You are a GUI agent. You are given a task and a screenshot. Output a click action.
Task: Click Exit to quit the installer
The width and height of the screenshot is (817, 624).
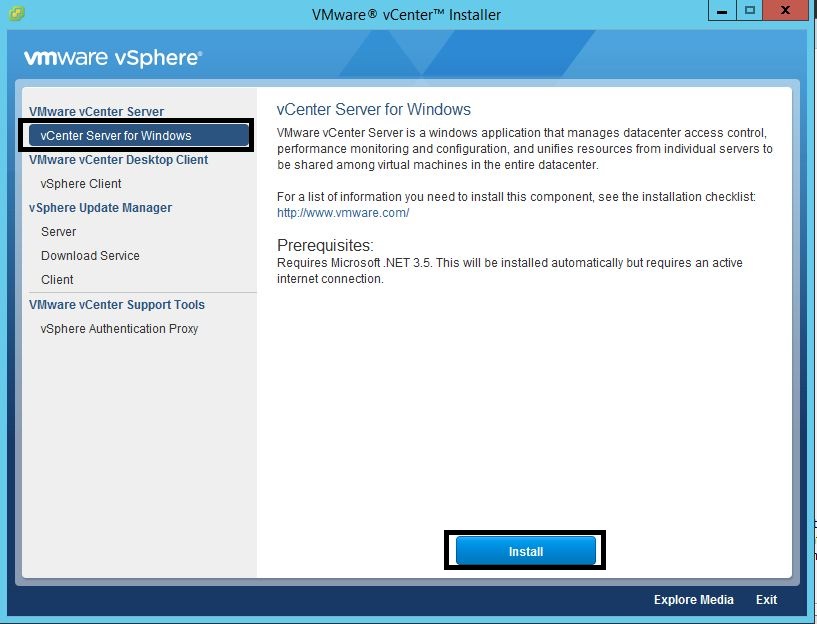766,600
